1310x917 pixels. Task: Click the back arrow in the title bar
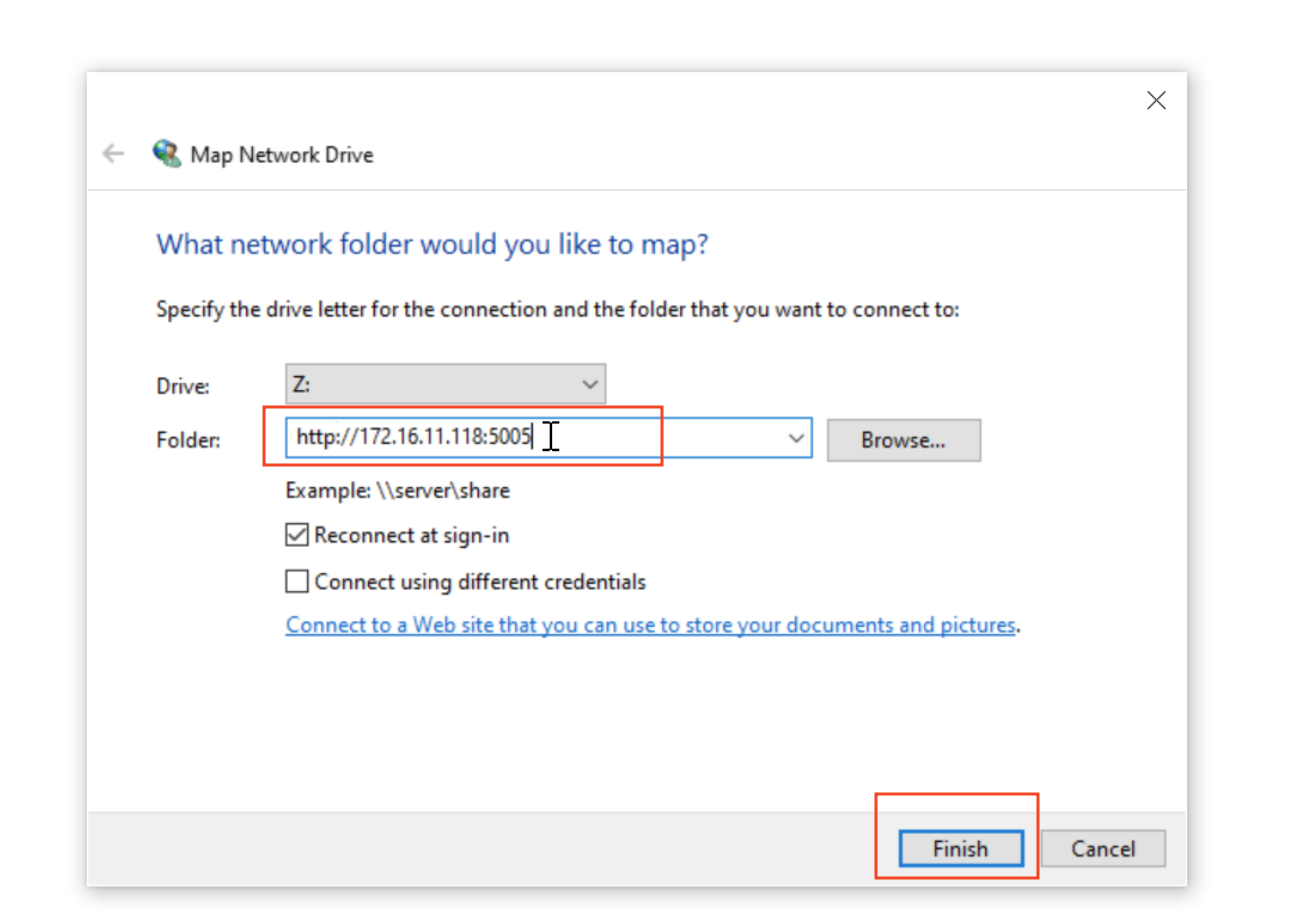(x=113, y=154)
